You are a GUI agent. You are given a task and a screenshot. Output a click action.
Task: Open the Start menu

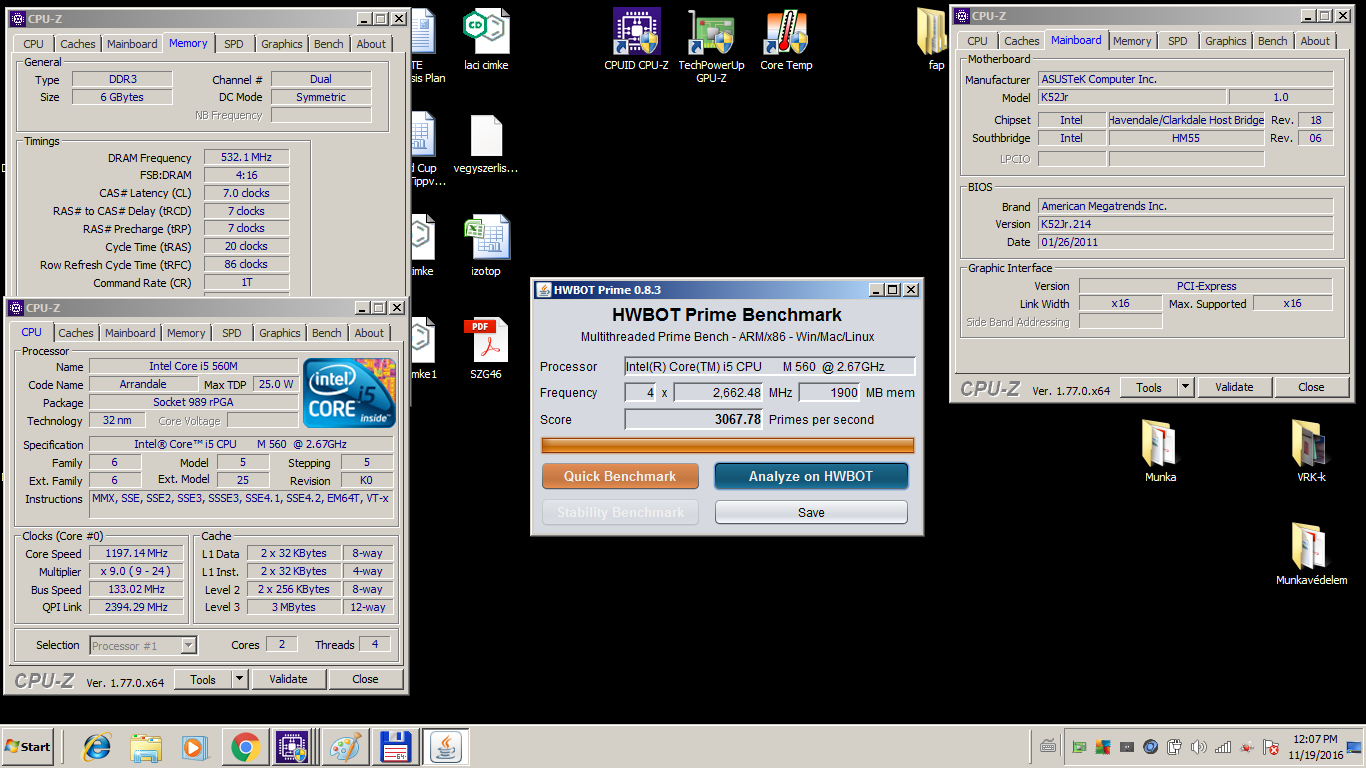[x=28, y=747]
